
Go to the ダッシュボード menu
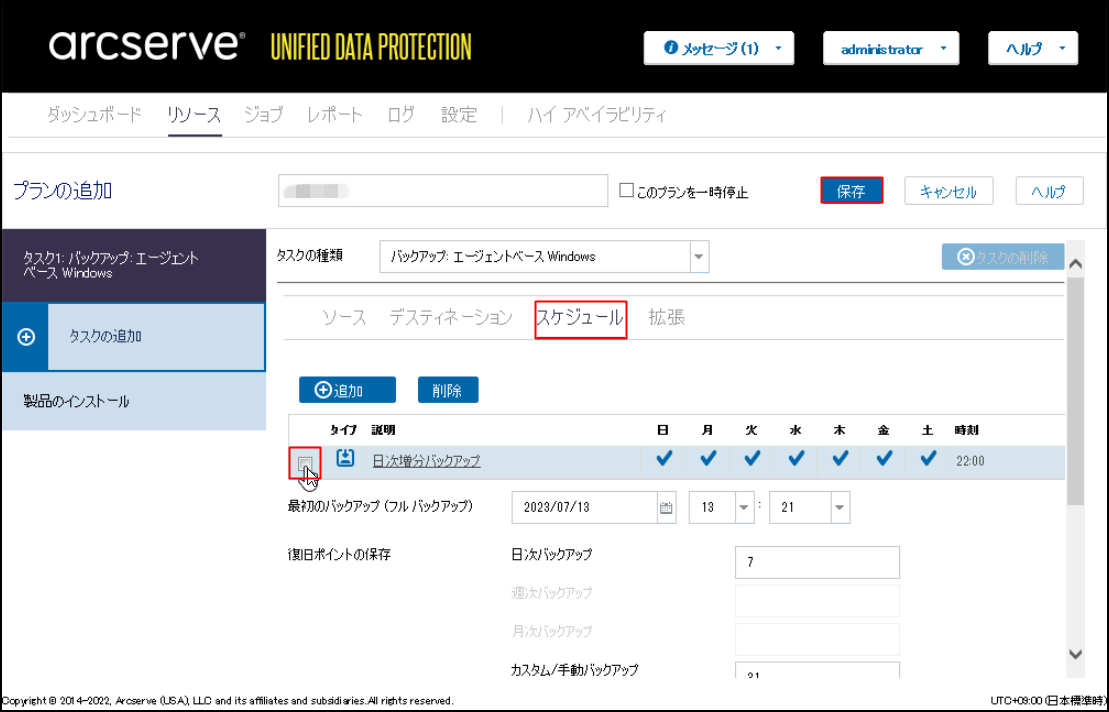point(95,115)
